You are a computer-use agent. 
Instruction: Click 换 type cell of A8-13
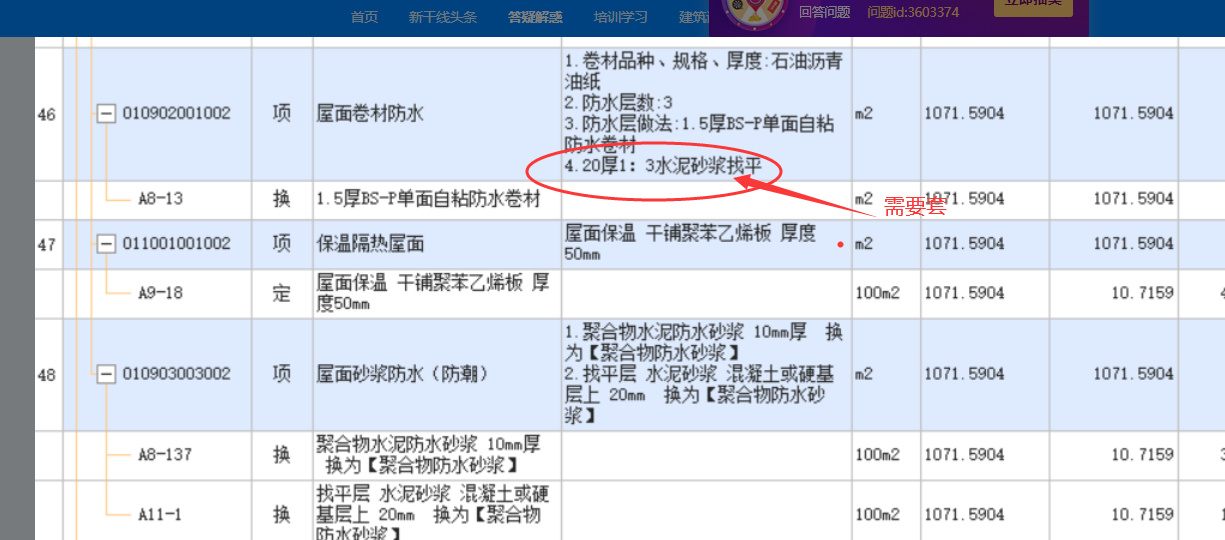[282, 199]
